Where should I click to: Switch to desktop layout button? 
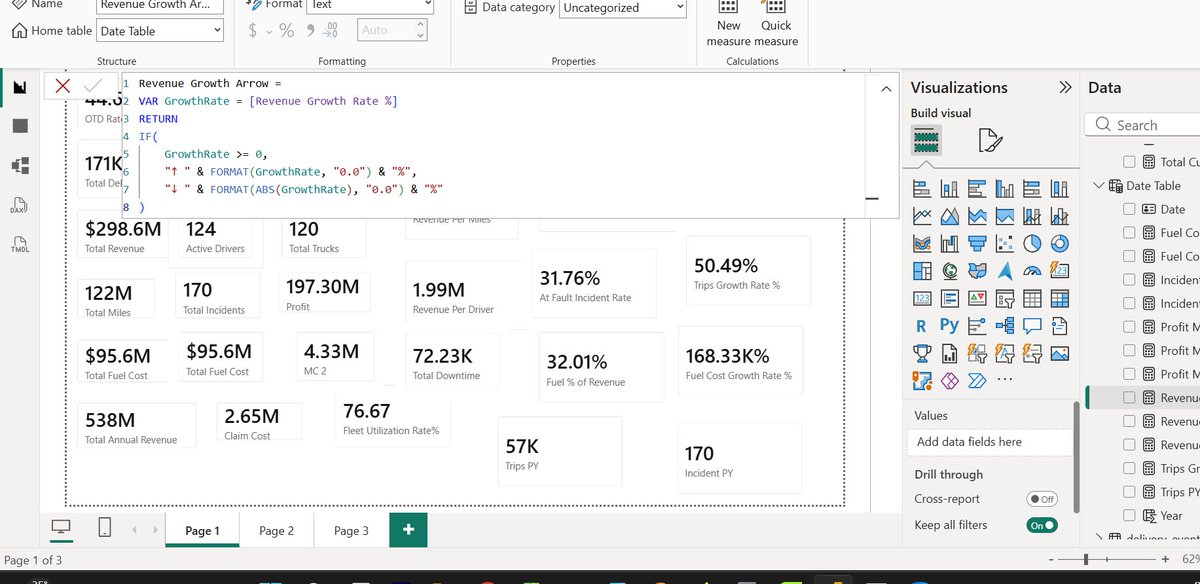point(61,527)
